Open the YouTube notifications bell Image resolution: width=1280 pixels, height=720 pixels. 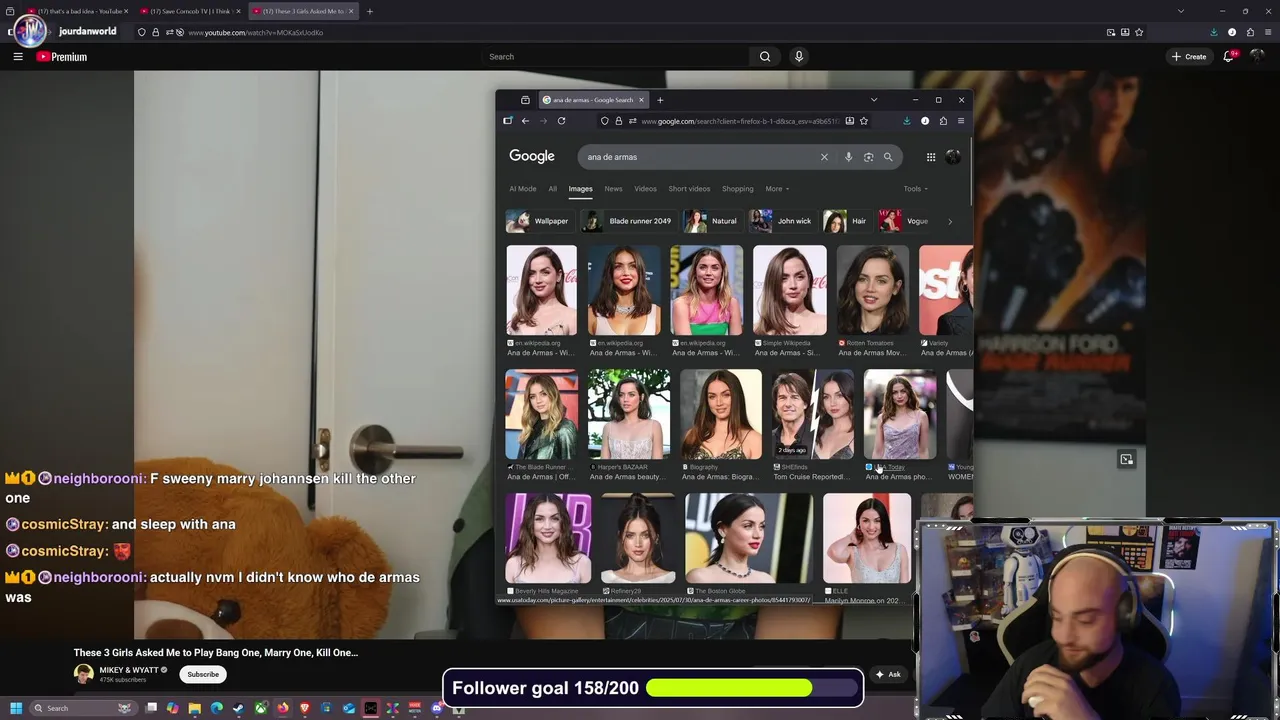coord(1229,57)
